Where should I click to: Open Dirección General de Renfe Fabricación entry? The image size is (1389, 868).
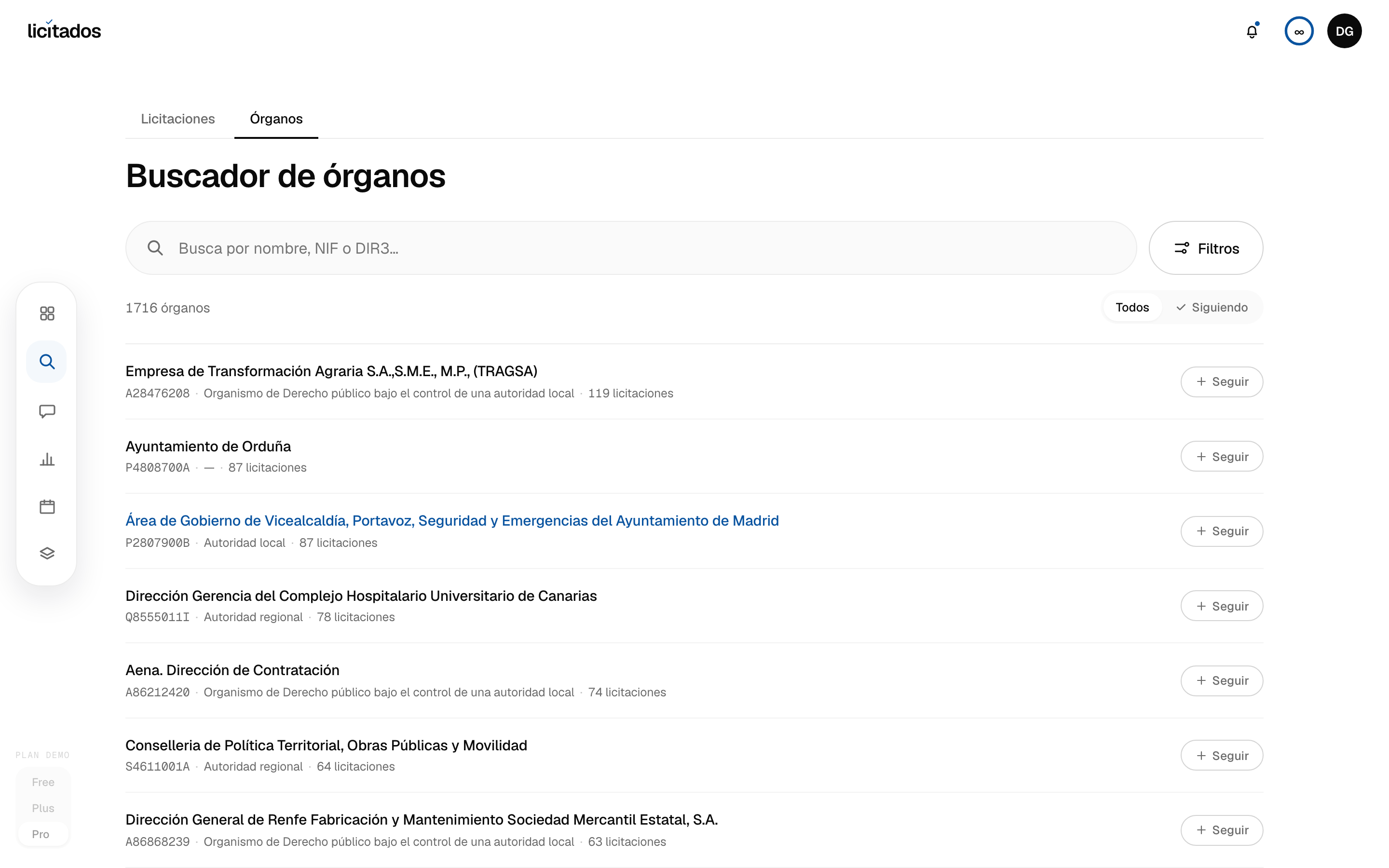pos(422,820)
